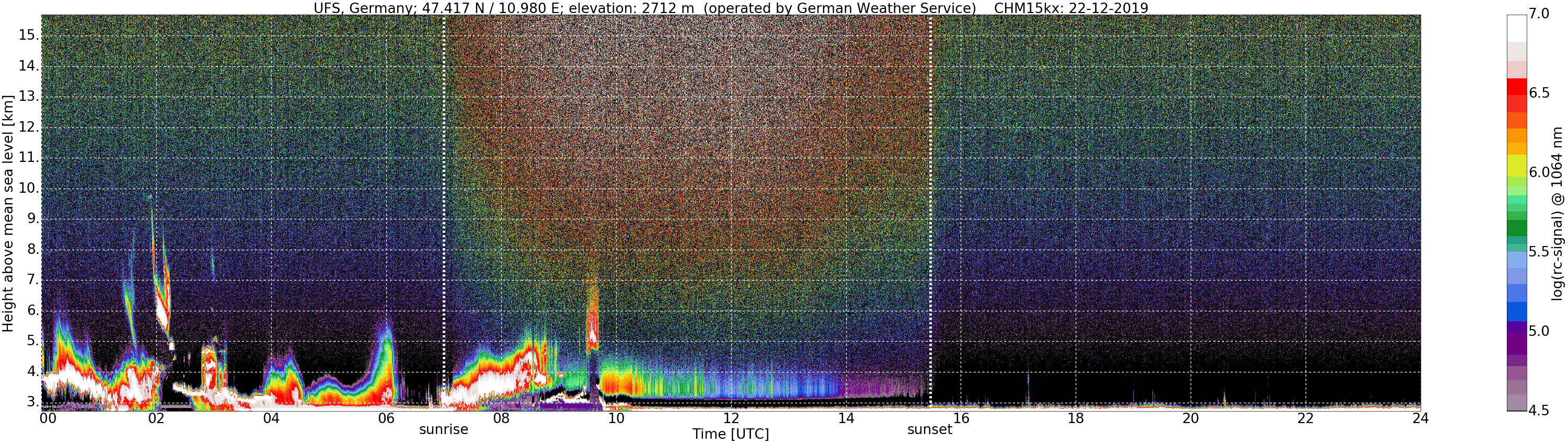Click the '12' tick on the time axis
This screenshot has height=444, width=1568.
(731, 418)
